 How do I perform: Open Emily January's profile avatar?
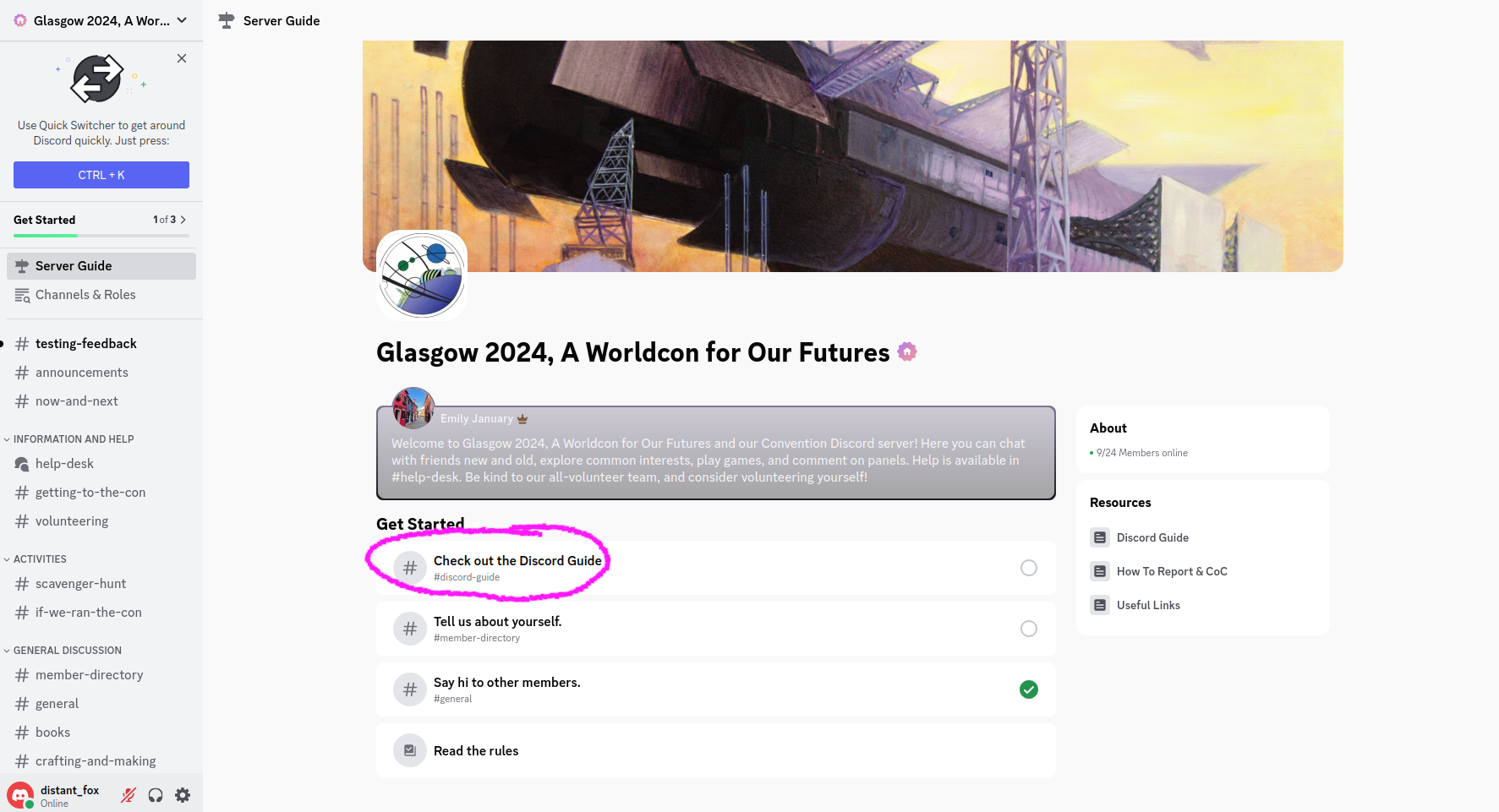pyautogui.click(x=413, y=407)
